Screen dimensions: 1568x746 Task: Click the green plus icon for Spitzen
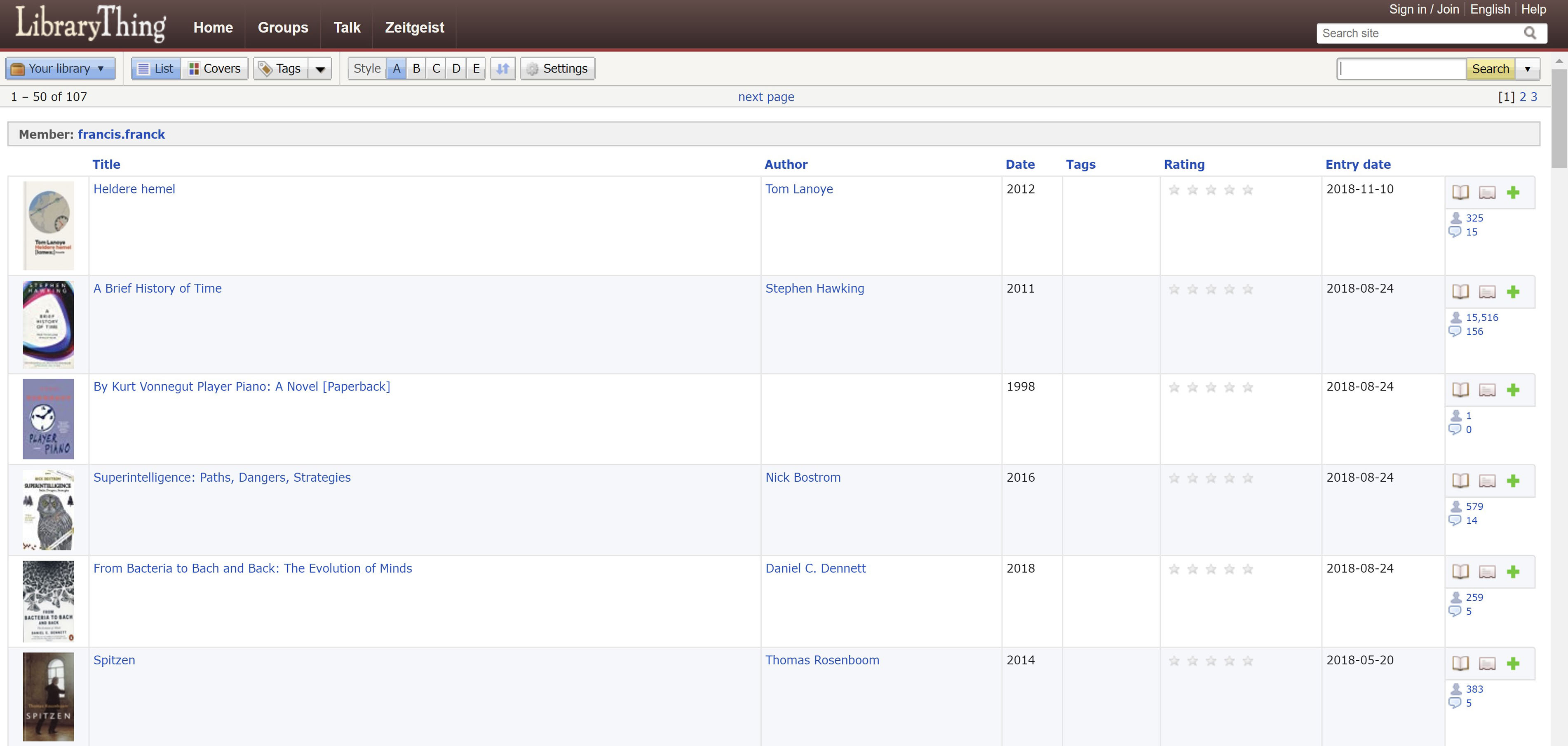1513,663
